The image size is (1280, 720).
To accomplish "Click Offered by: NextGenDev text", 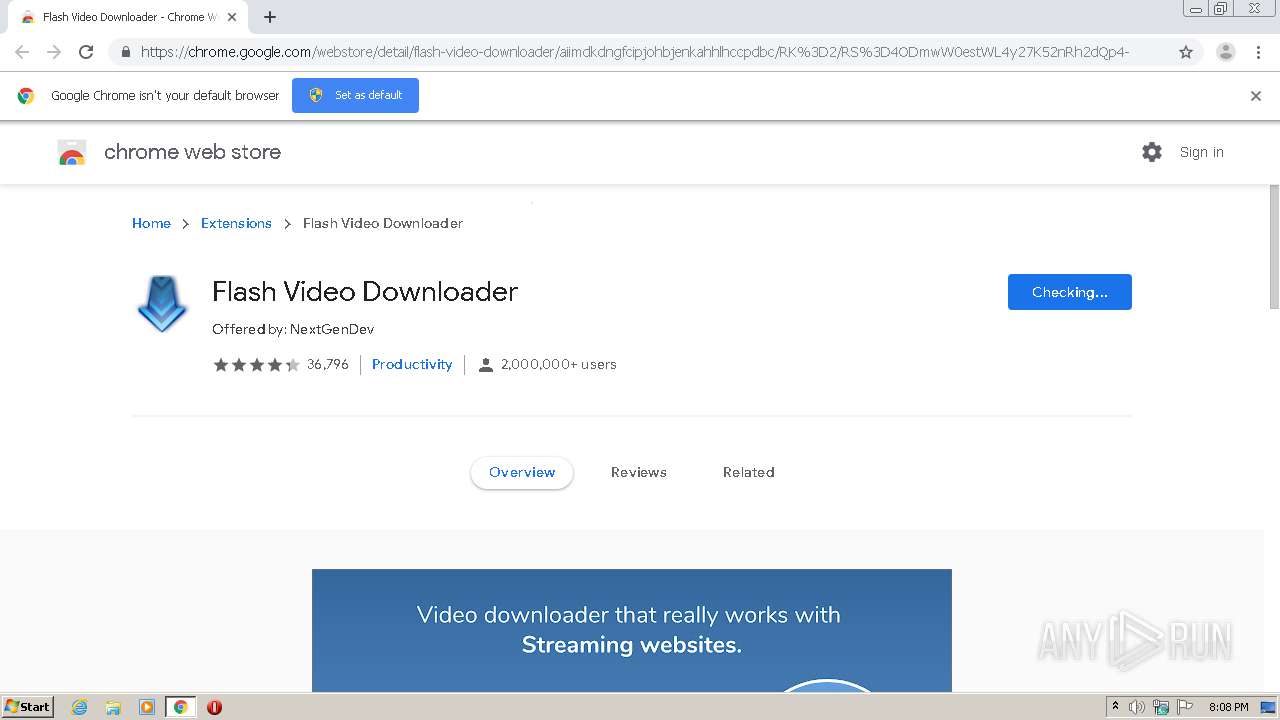I will click(293, 329).
